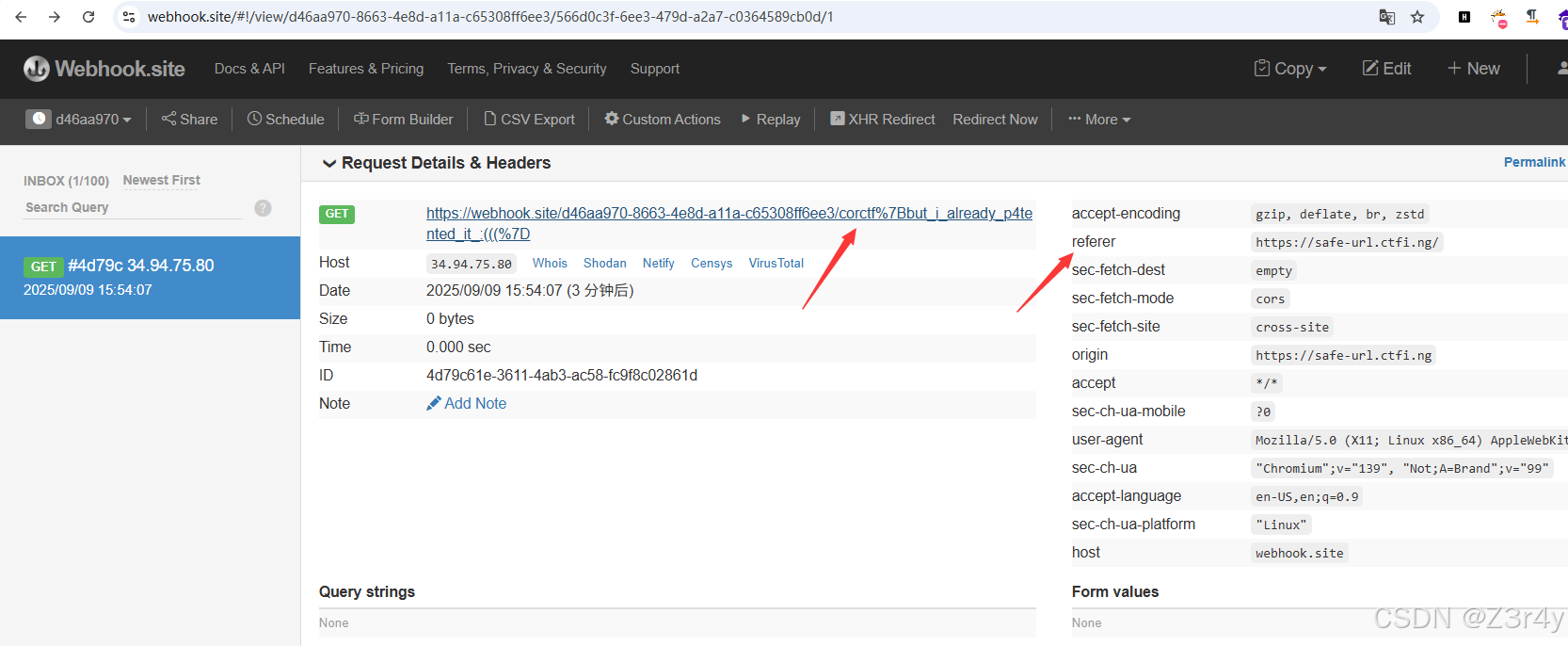Screen dimensions: 1568x646
Task: Click CSV Export
Action: click(529, 120)
